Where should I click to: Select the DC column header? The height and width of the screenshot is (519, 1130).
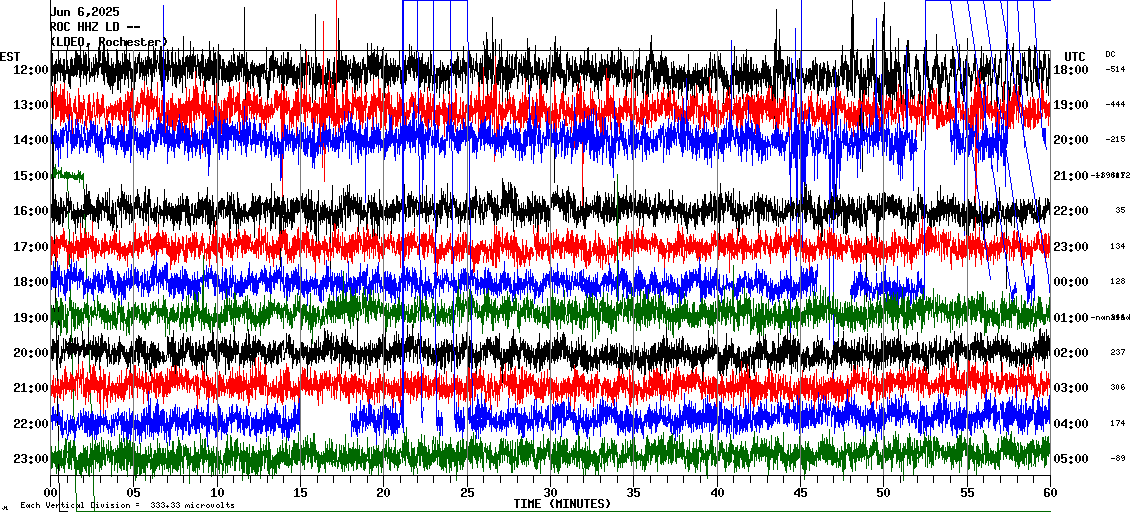coord(1110,54)
